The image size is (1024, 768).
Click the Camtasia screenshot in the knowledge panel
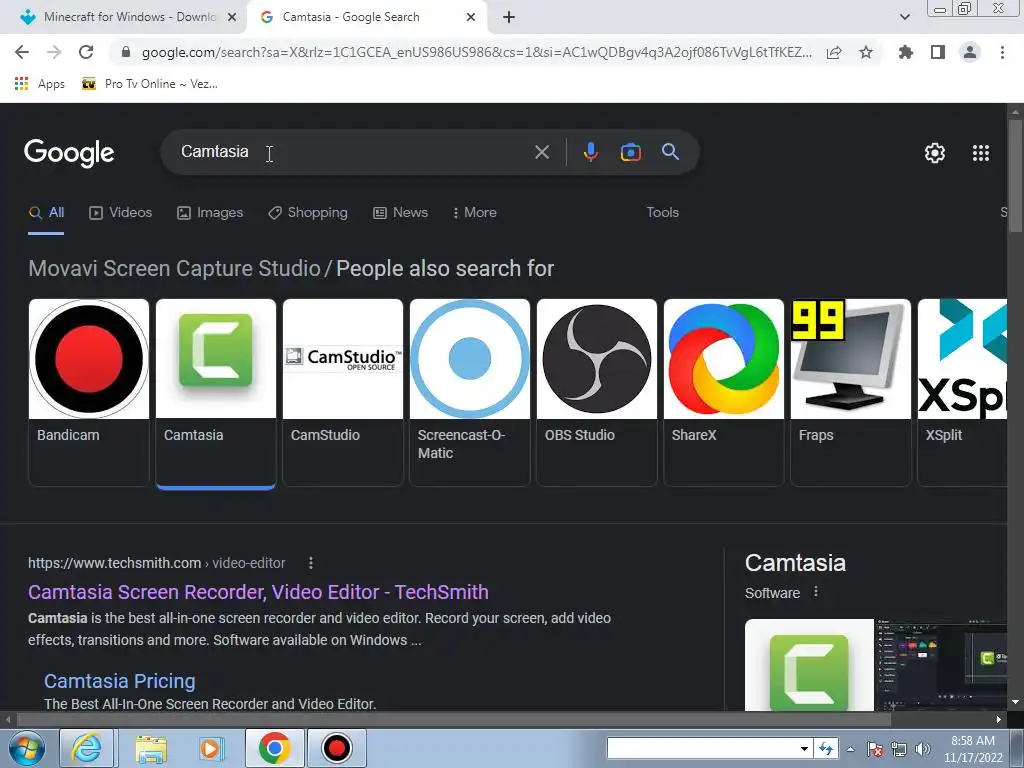click(941, 665)
